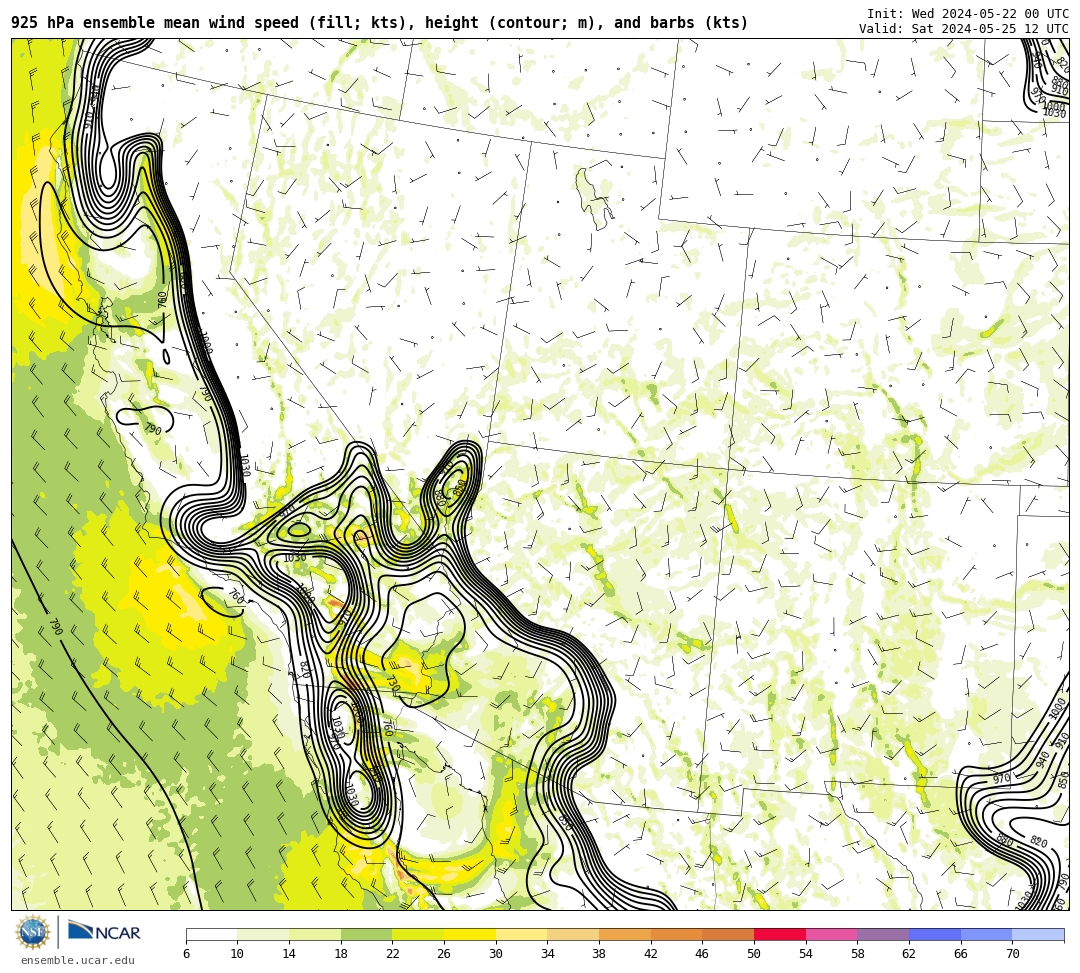Click the colorbar tick label 10

(238, 954)
